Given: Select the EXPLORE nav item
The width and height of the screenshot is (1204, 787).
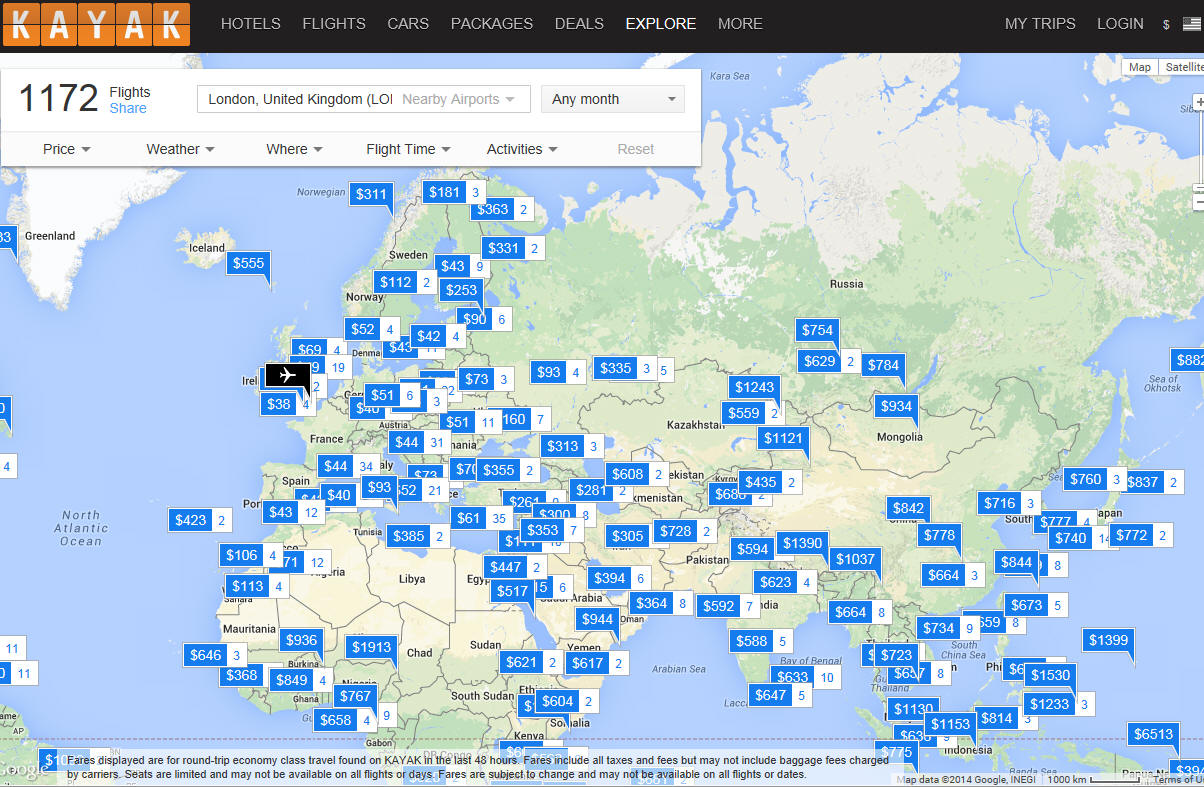Looking at the screenshot, I should tap(661, 24).
